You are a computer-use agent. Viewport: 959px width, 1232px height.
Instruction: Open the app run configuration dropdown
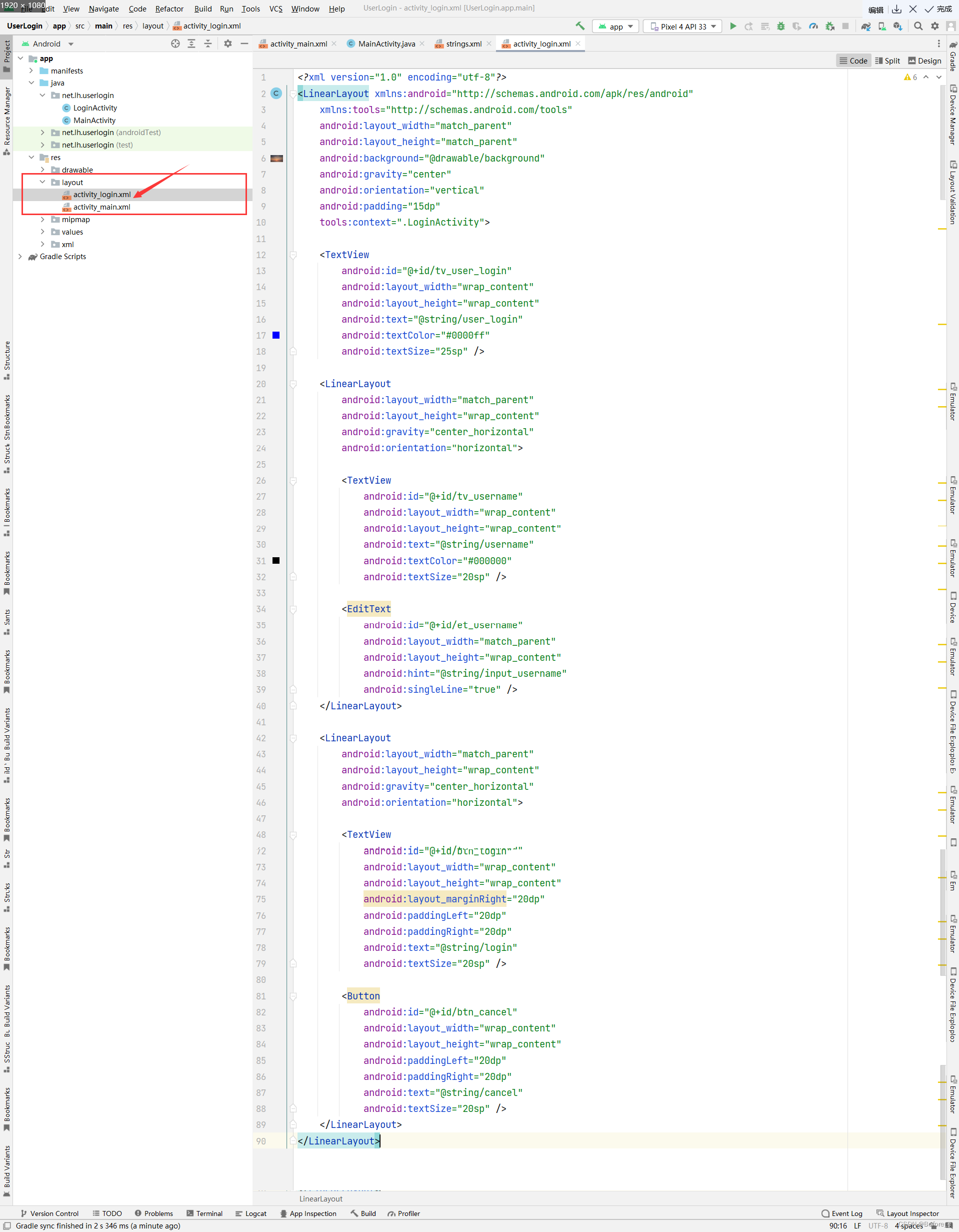[x=615, y=26]
